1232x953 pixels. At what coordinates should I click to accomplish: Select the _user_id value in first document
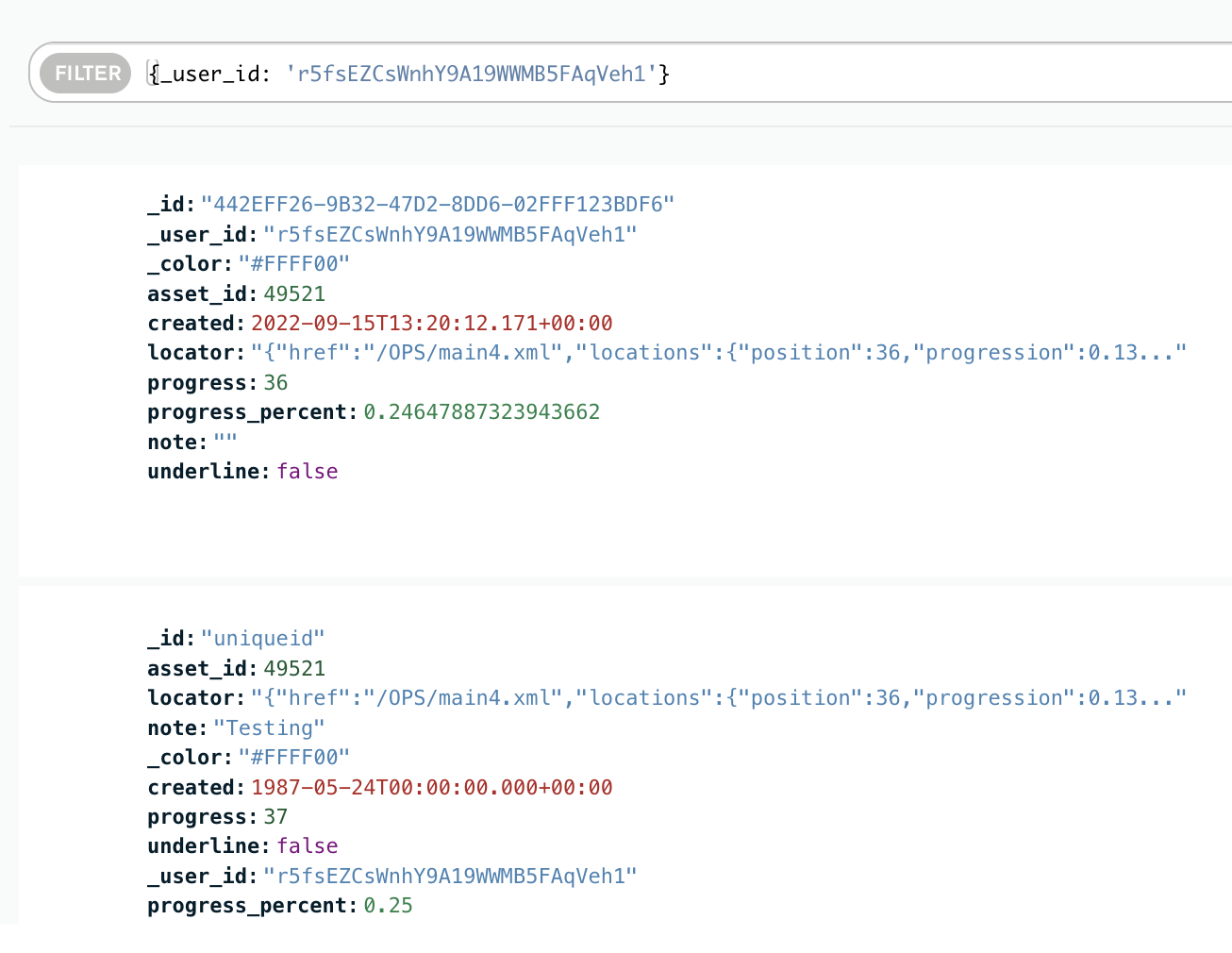(449, 235)
